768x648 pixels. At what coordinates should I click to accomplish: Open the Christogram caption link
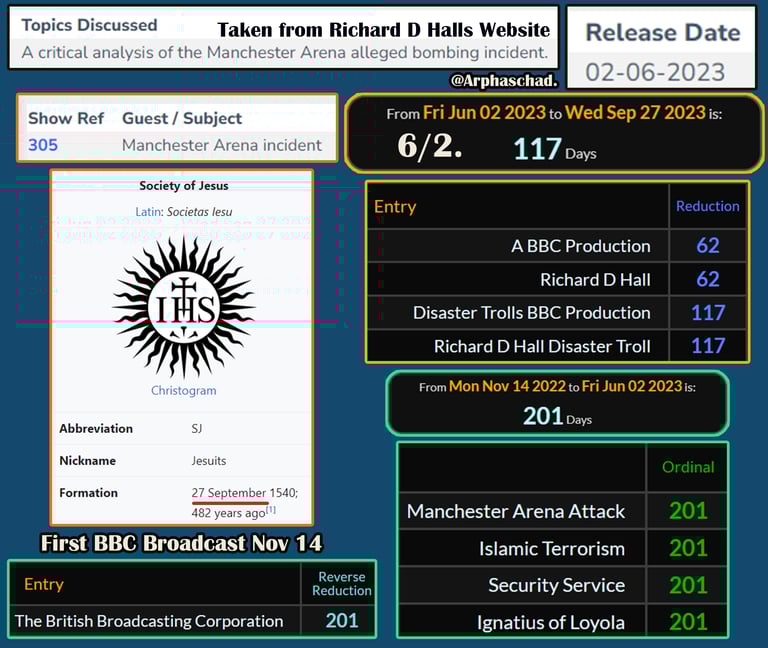[x=184, y=390]
